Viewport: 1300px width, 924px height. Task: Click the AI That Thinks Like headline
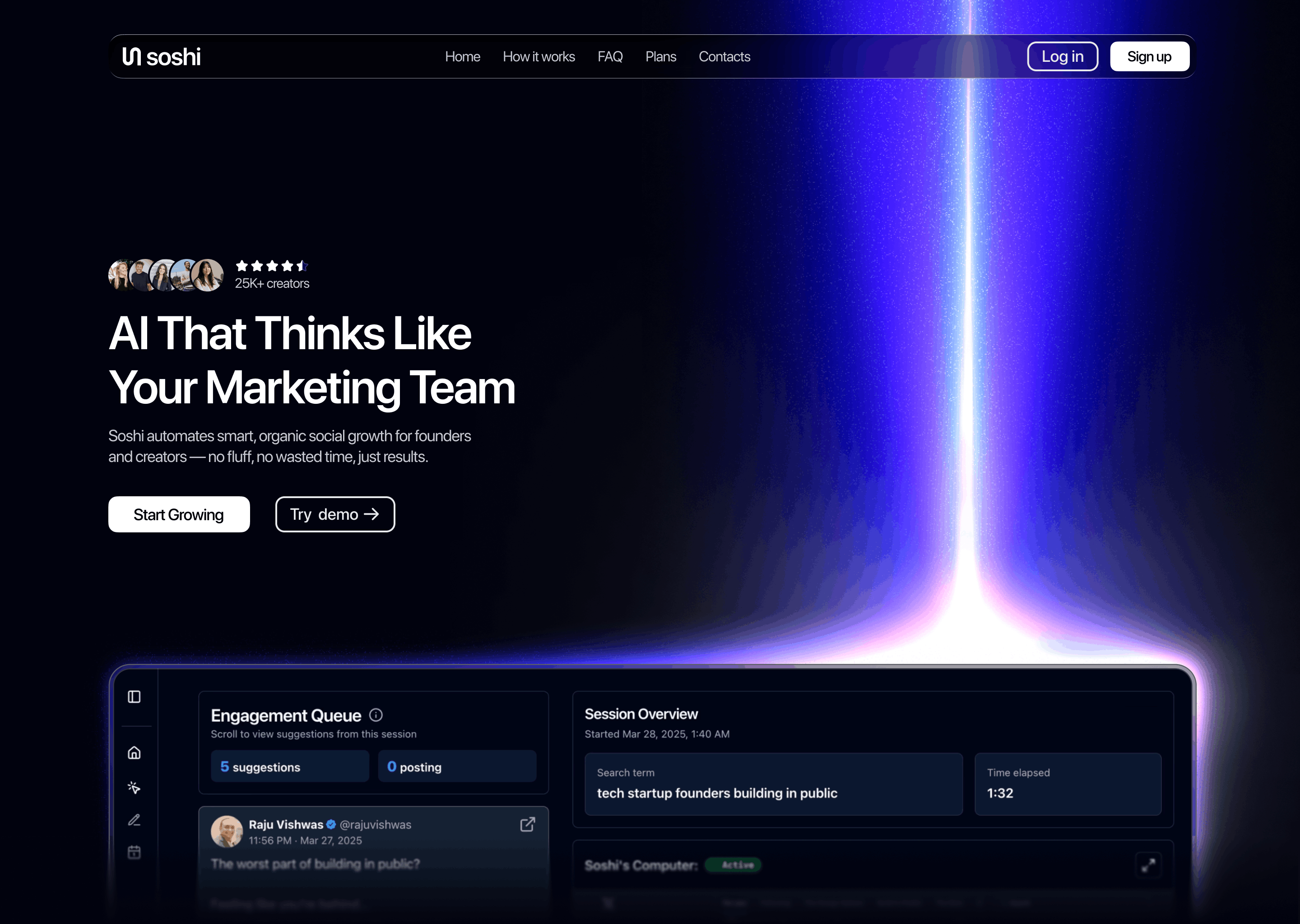click(290, 333)
